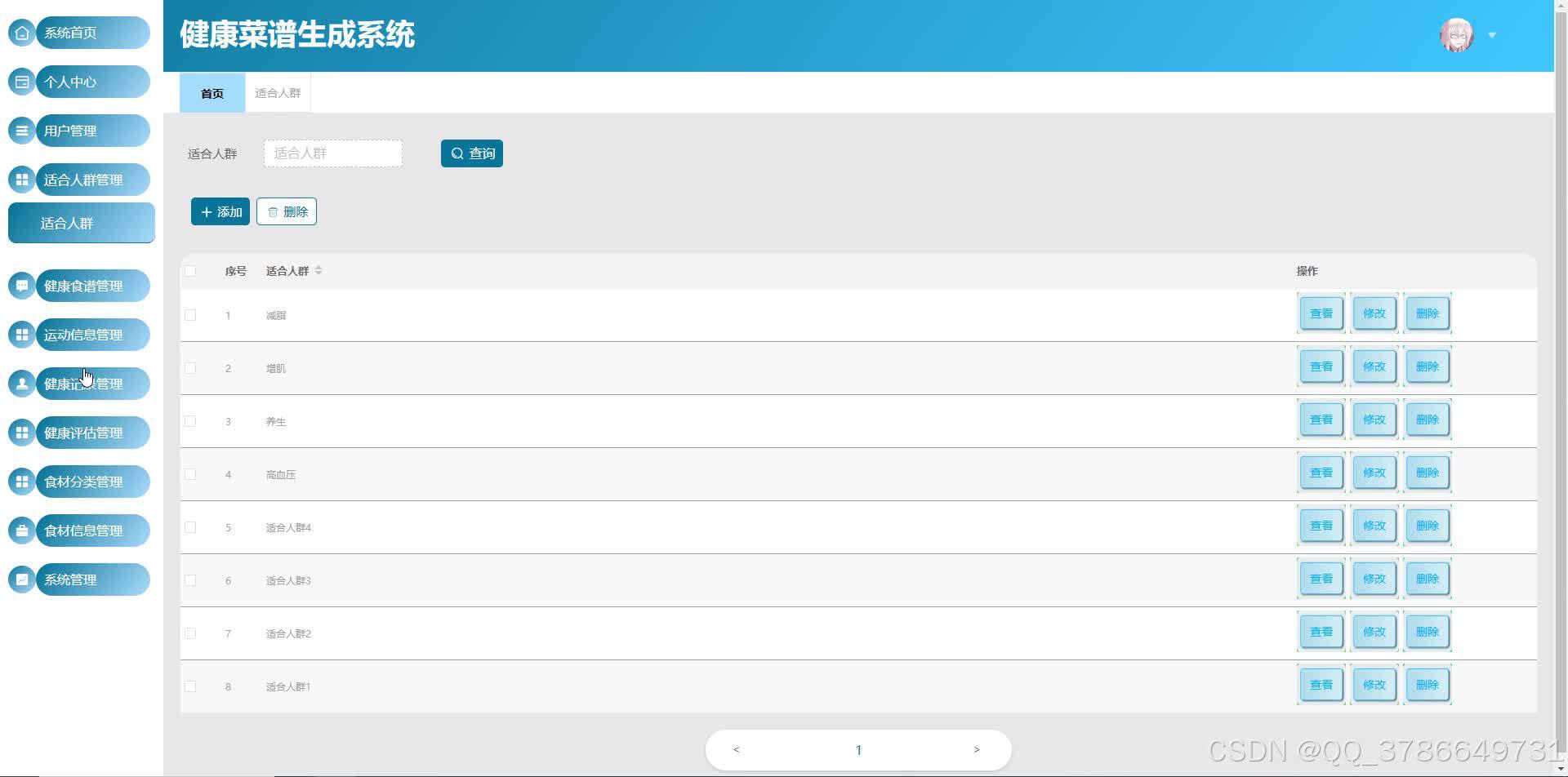The width and height of the screenshot is (1568, 777).
Task: Delete row 适合人群1
Action: [x=1428, y=685]
